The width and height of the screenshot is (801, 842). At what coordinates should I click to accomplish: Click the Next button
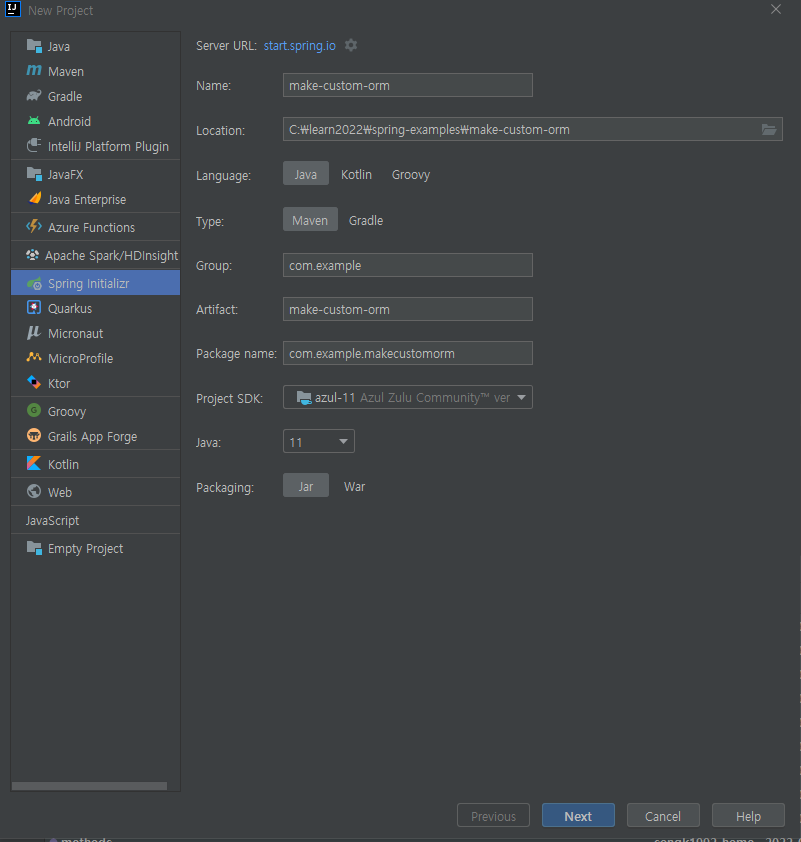point(578,816)
